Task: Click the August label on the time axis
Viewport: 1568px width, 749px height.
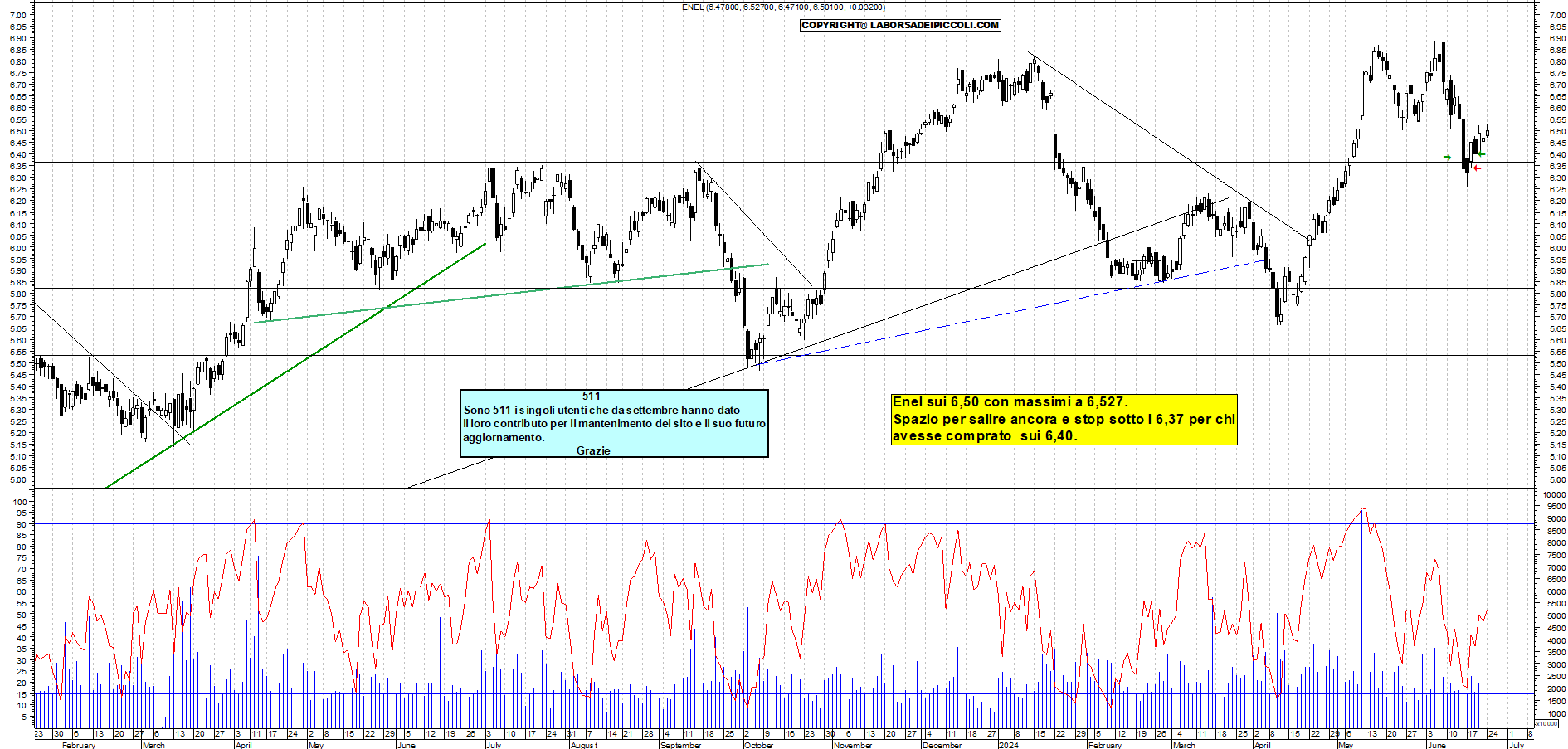Action: [x=583, y=745]
